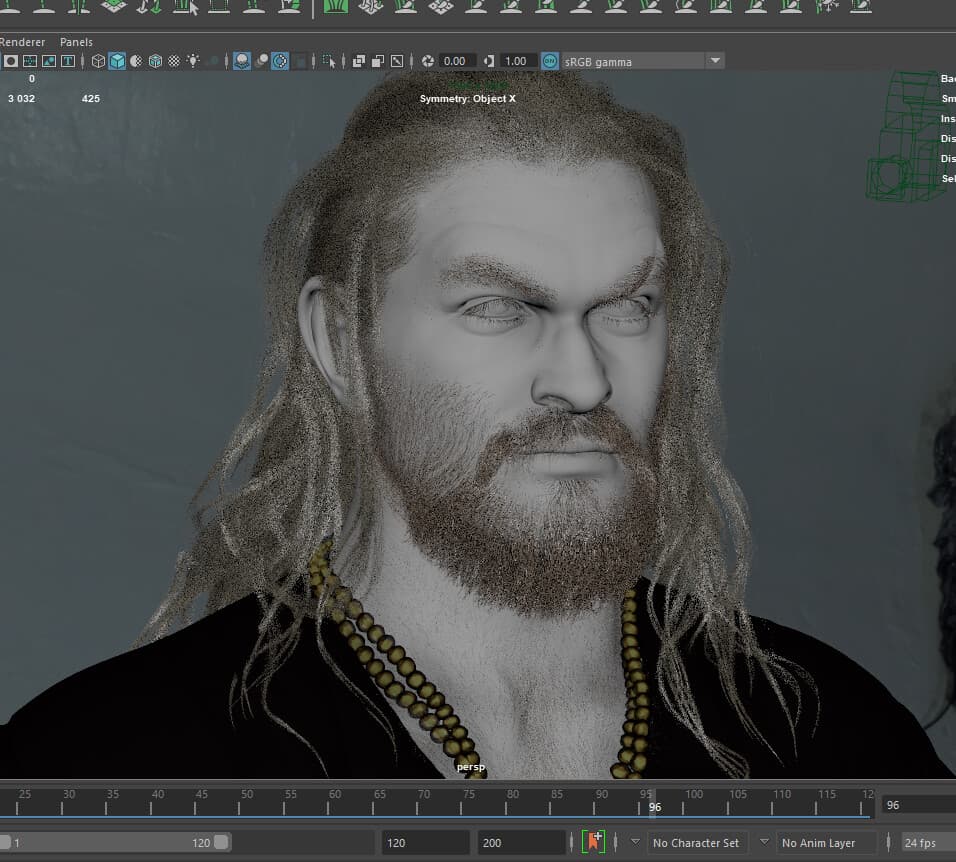
Task: Click the range slider end handle
Action: point(221,842)
